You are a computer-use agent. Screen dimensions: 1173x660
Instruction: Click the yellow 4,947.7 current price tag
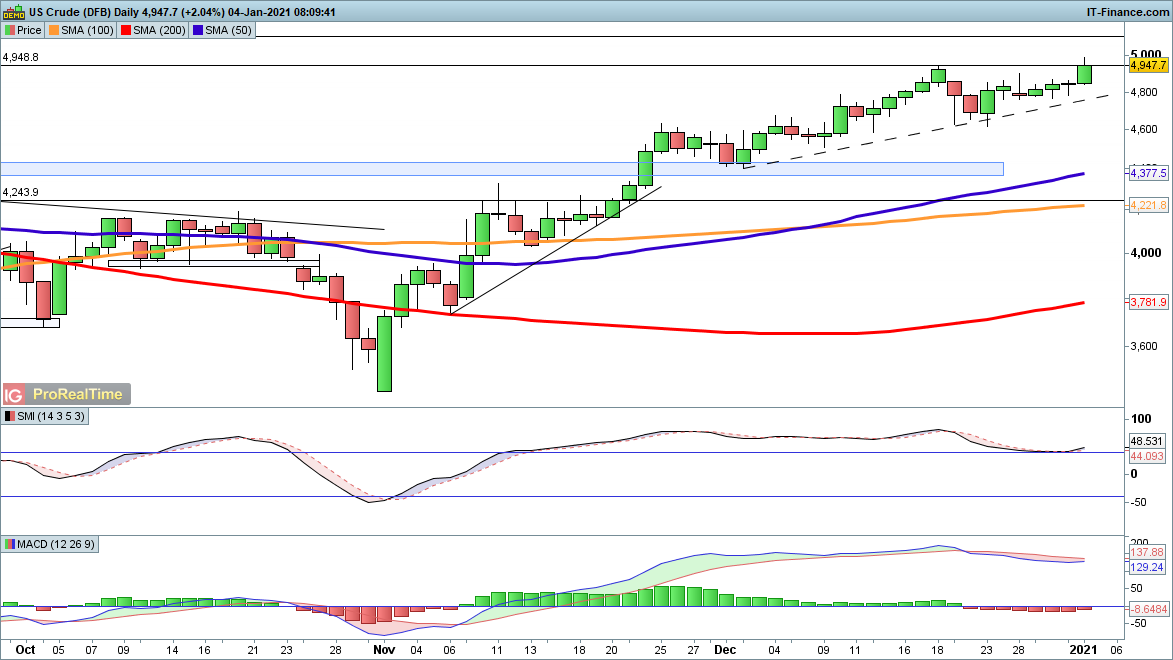1148,65
